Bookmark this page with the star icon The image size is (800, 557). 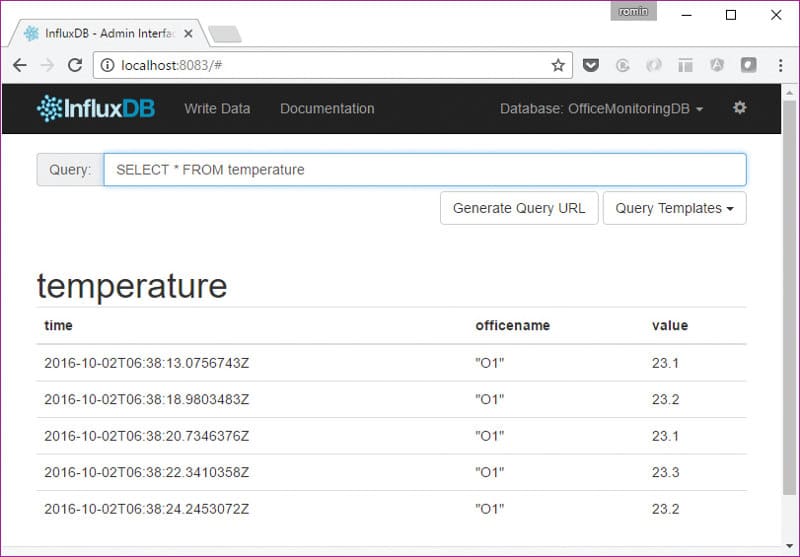(x=558, y=65)
